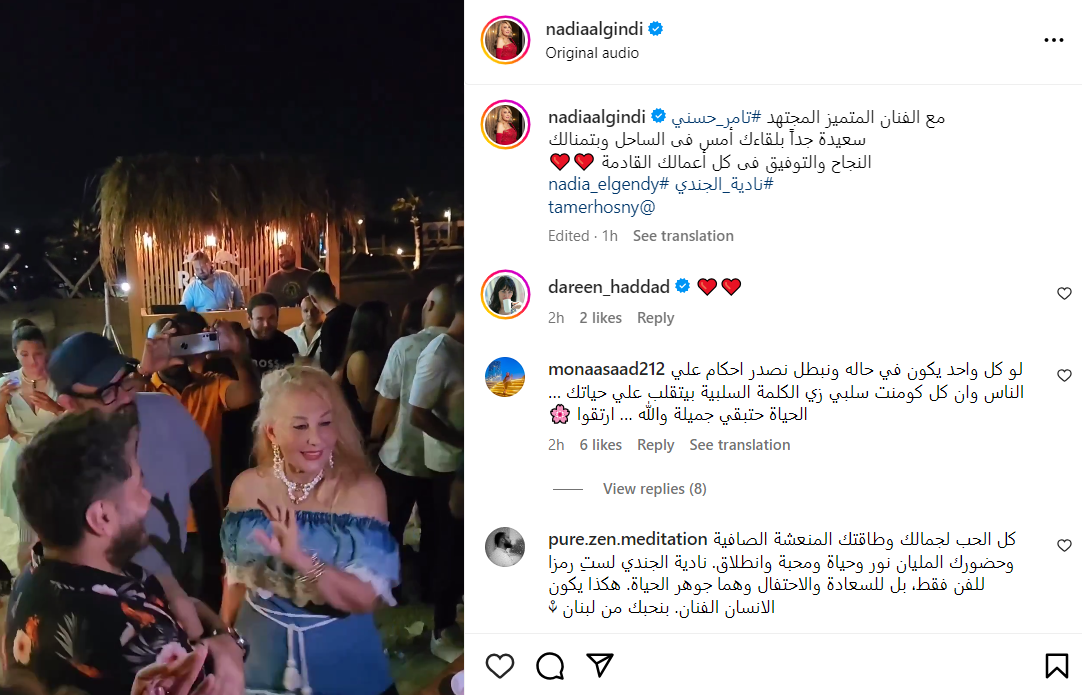The image size is (1082, 695).
Task: Open the three-dot more options menu
Action: click(1054, 41)
